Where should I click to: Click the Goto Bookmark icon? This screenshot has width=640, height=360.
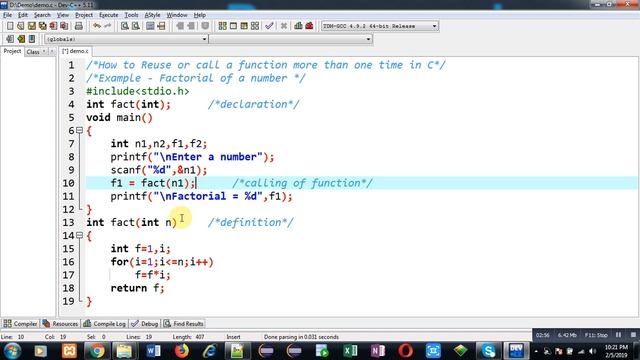coord(32,39)
